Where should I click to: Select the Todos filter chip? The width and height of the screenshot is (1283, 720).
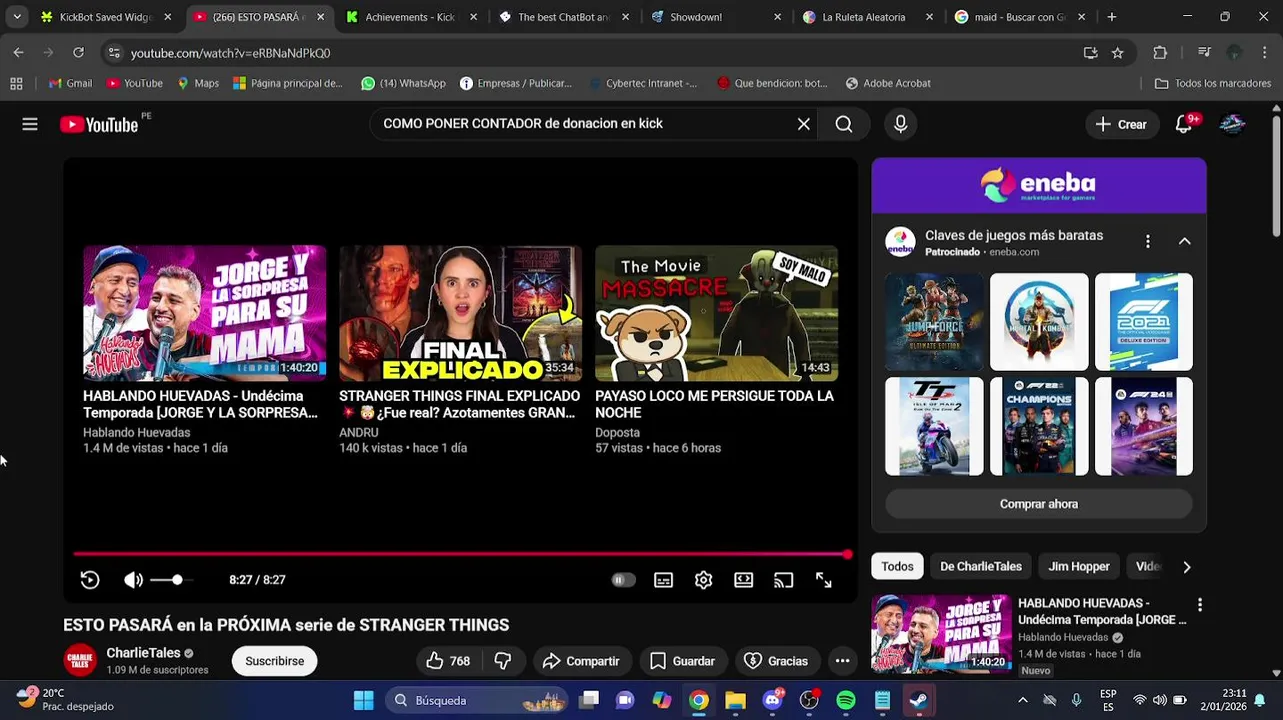click(897, 566)
